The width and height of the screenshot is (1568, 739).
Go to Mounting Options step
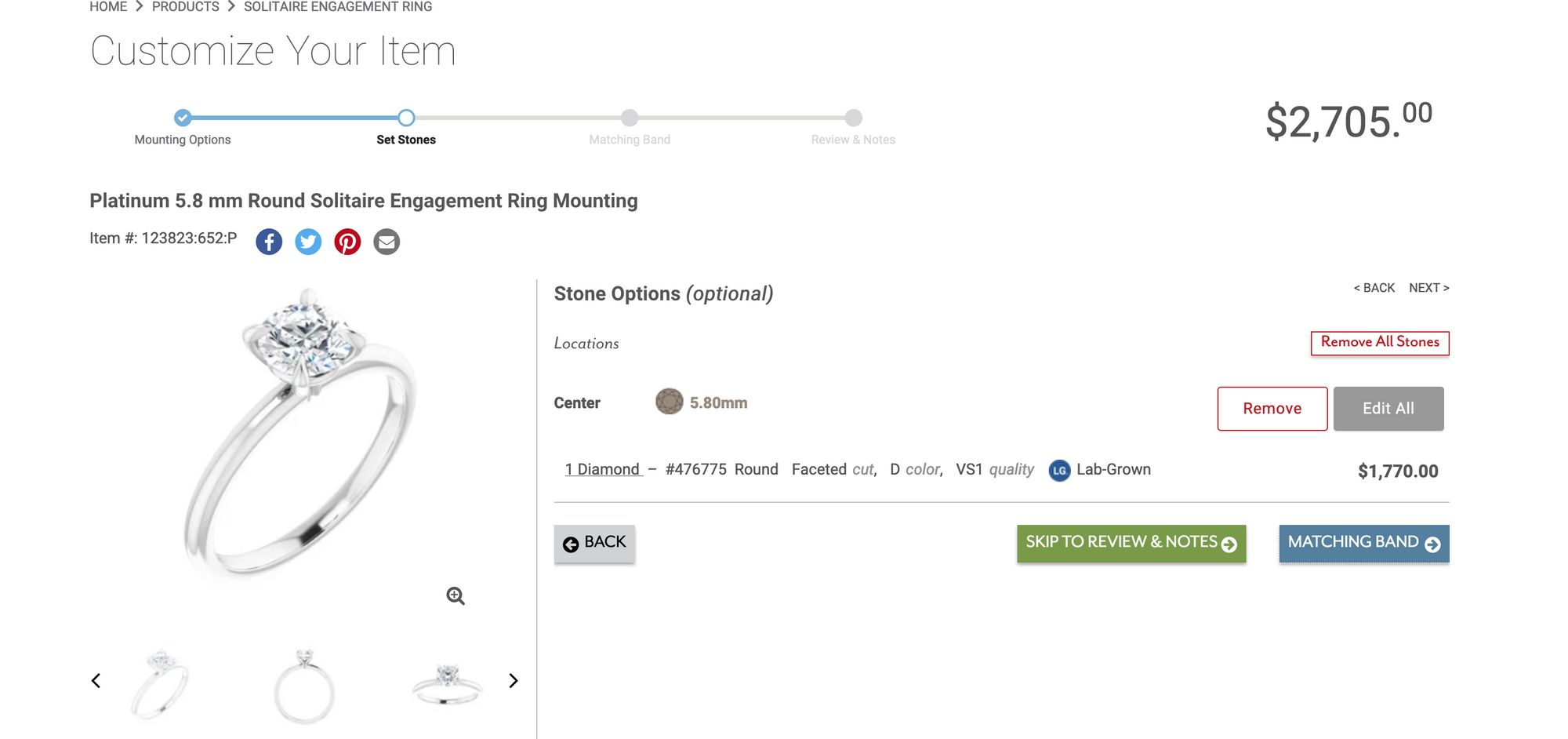coord(183,118)
